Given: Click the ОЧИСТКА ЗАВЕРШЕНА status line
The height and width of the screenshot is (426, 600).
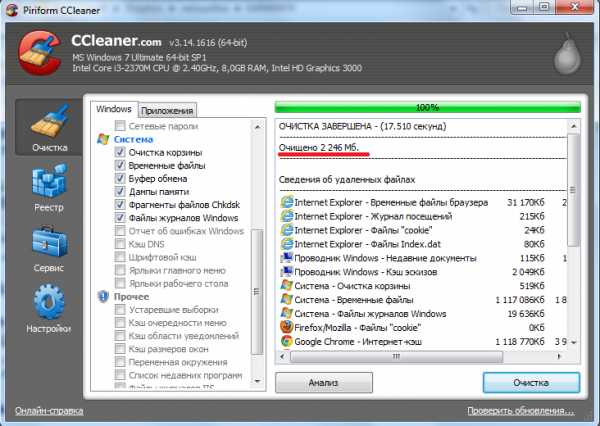Looking at the screenshot, I should click(362, 126).
